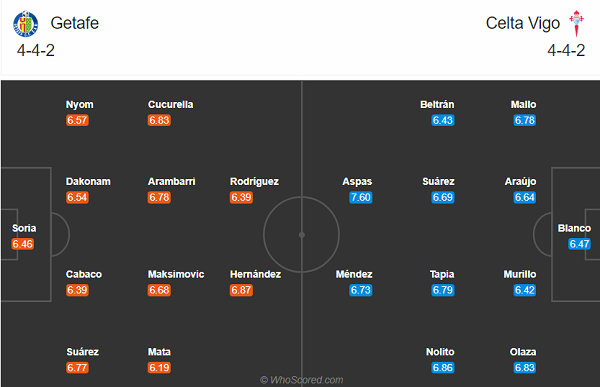Click player name Beltrán
The width and height of the screenshot is (600, 387).
click(437, 105)
